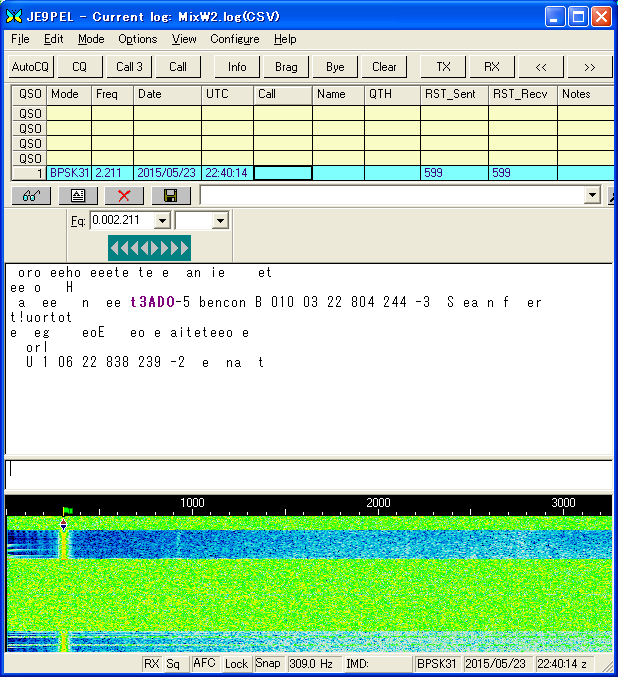
Task: Click the Brag macro button
Action: click(286, 67)
